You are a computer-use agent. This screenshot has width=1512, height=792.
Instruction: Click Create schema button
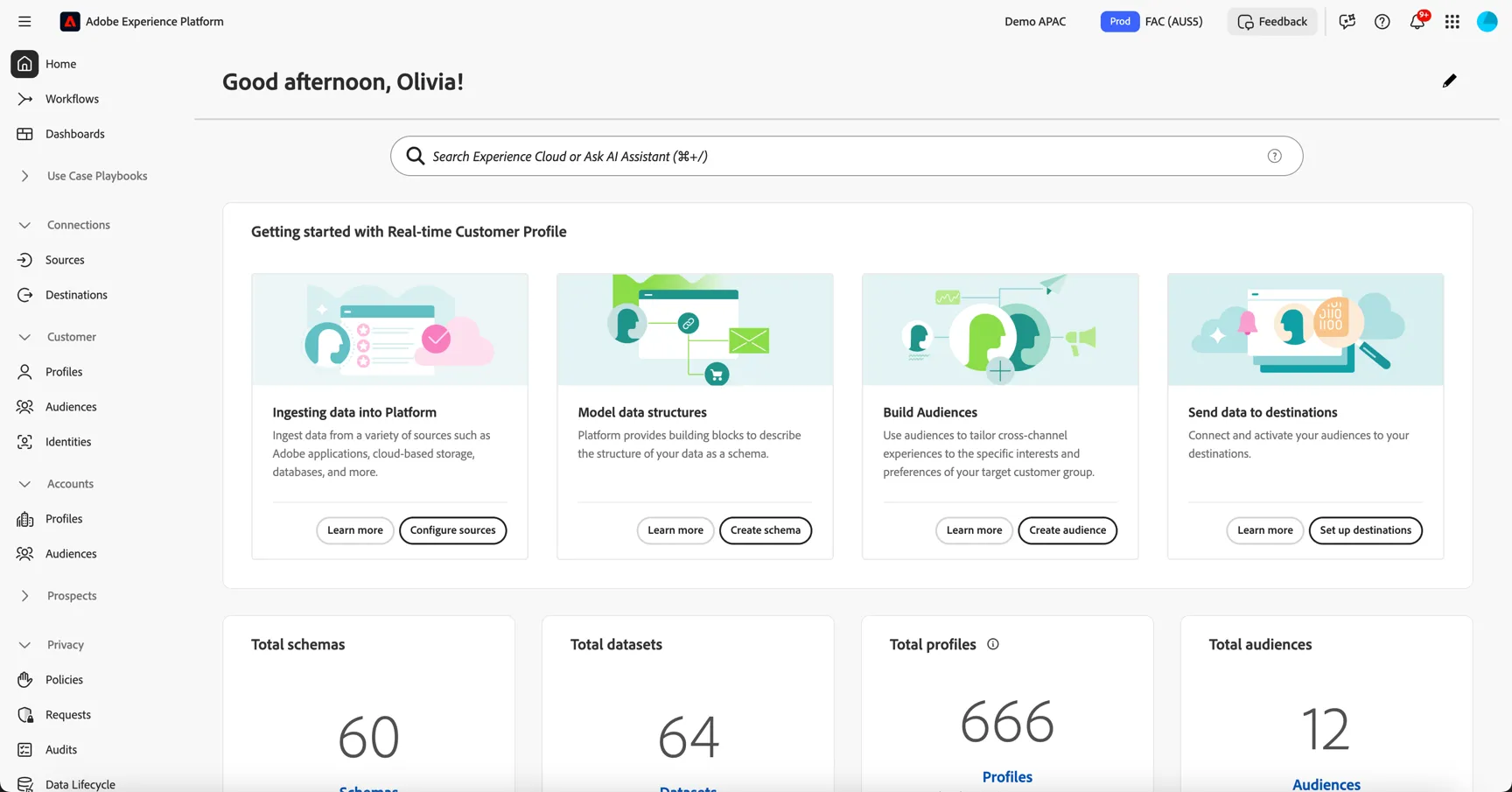point(766,530)
